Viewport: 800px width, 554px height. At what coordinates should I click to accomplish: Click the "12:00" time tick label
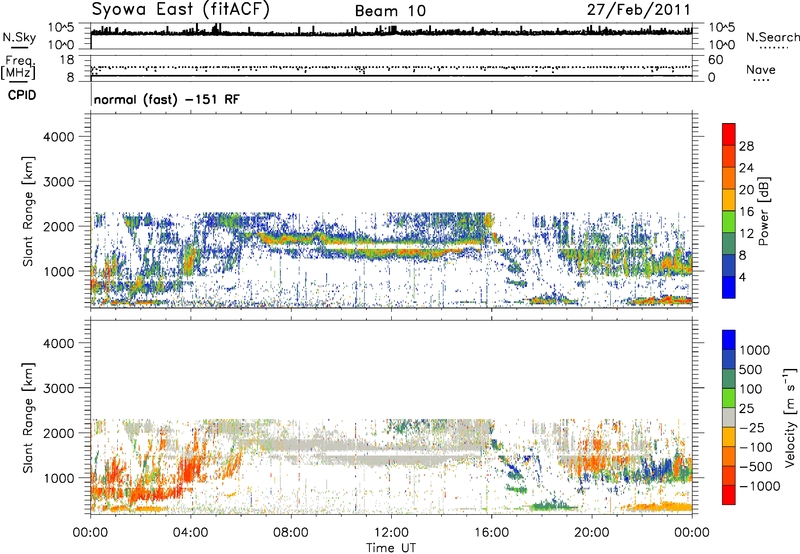coord(391,533)
